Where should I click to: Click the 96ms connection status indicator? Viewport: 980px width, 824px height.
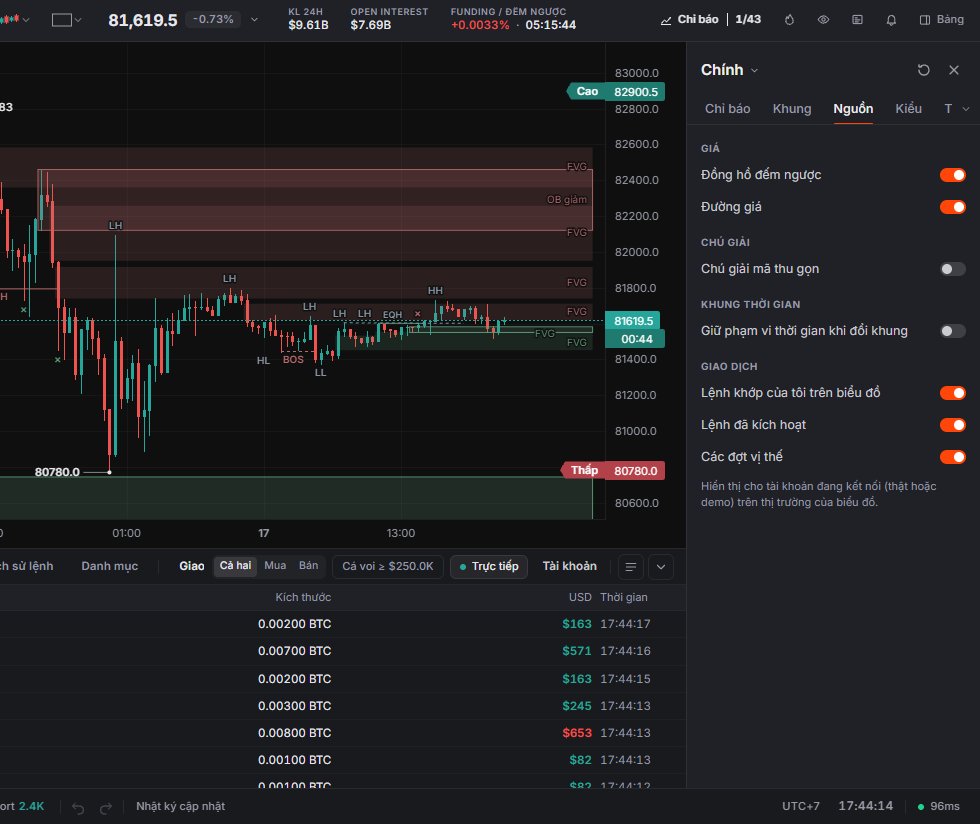click(938, 806)
